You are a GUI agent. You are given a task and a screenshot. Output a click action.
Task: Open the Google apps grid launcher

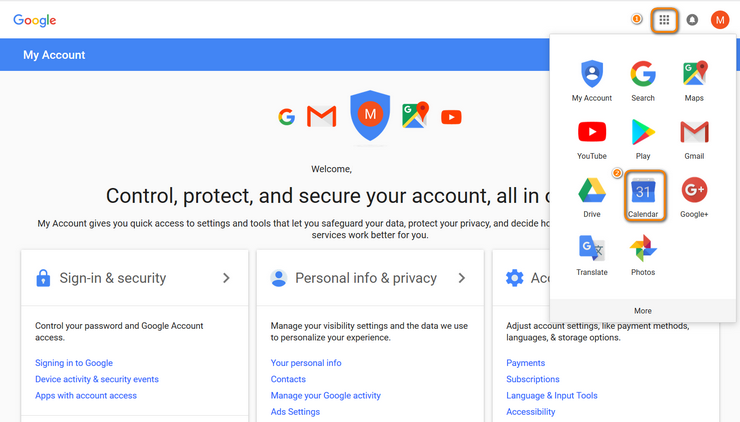[x=664, y=20]
